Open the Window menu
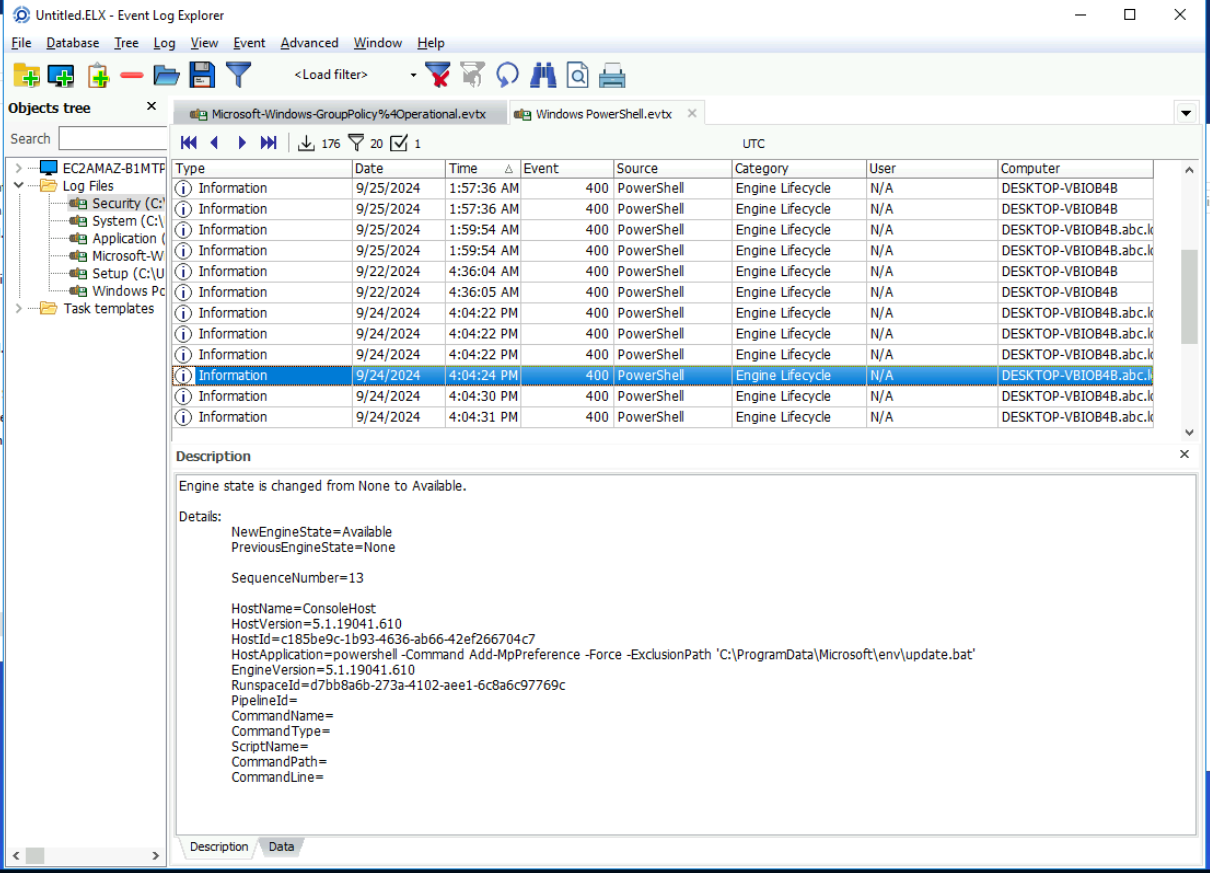The image size is (1210, 873). click(x=378, y=43)
